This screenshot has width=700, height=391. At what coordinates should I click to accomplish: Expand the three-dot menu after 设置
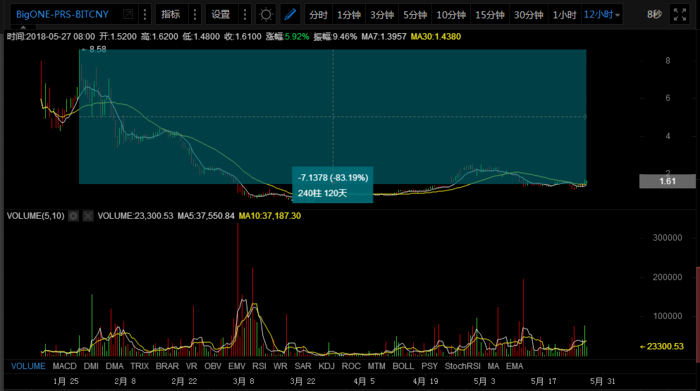(x=245, y=14)
